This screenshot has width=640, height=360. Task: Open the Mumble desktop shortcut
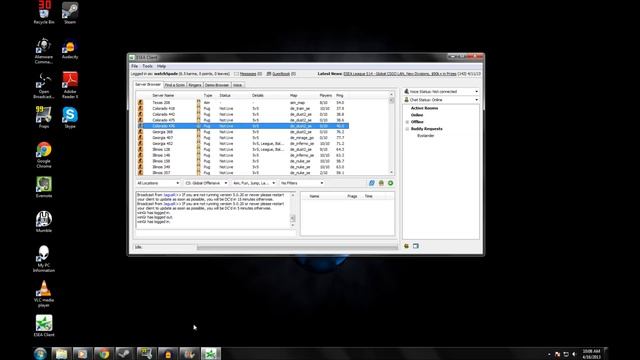click(44, 222)
